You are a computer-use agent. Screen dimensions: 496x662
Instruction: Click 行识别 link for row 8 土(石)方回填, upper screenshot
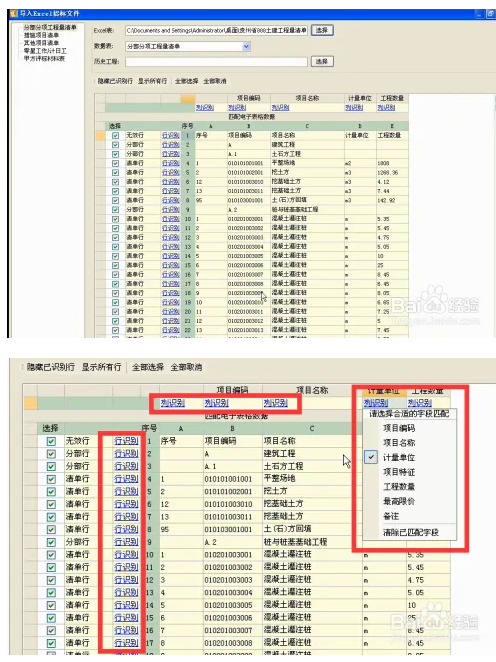(x=171, y=201)
